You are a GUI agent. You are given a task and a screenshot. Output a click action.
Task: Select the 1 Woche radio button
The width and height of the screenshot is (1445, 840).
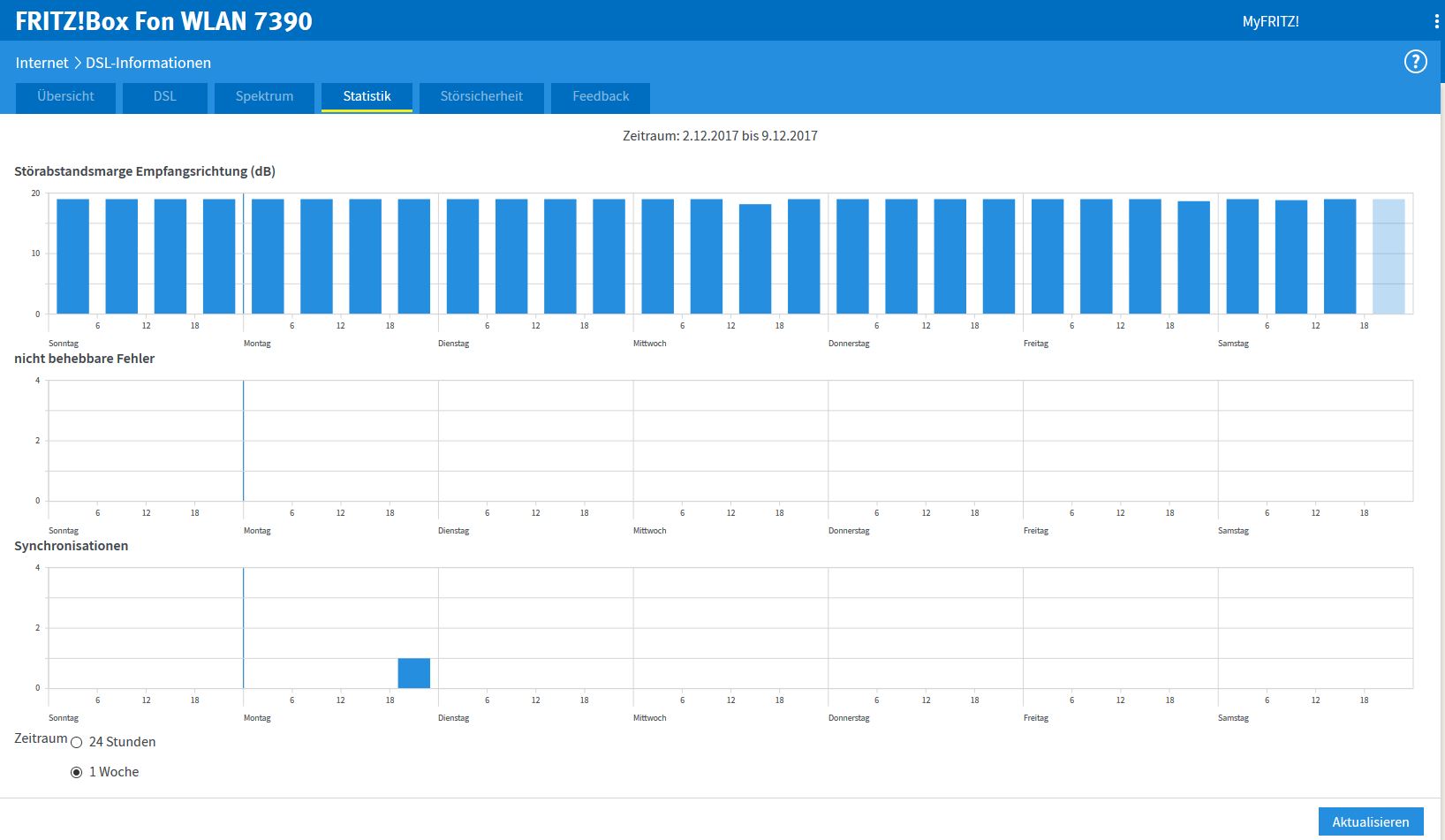tap(77, 773)
